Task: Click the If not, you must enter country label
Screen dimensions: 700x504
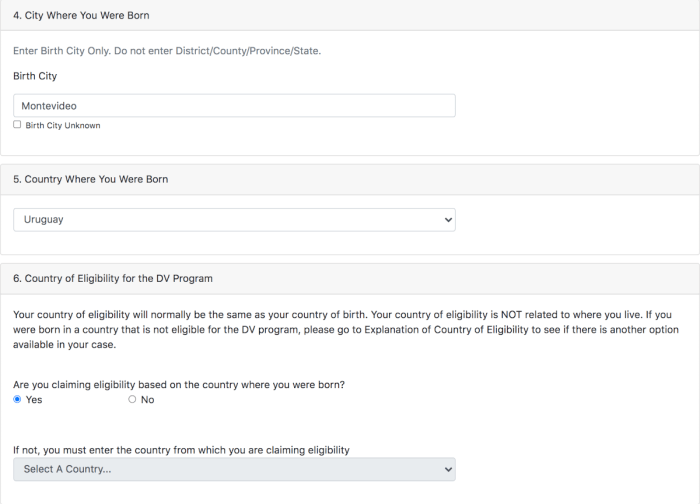Action: click(181, 450)
